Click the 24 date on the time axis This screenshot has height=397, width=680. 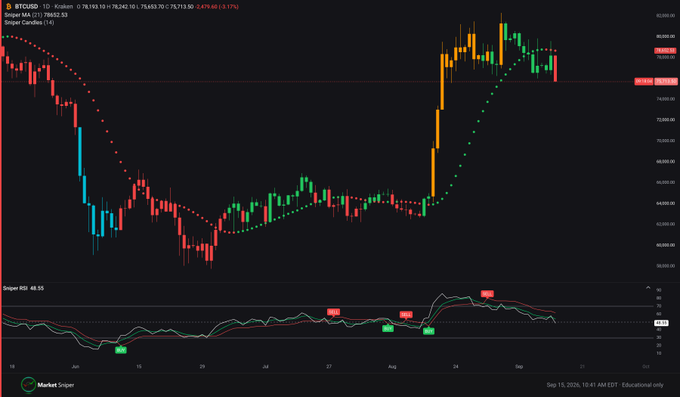pos(455,367)
